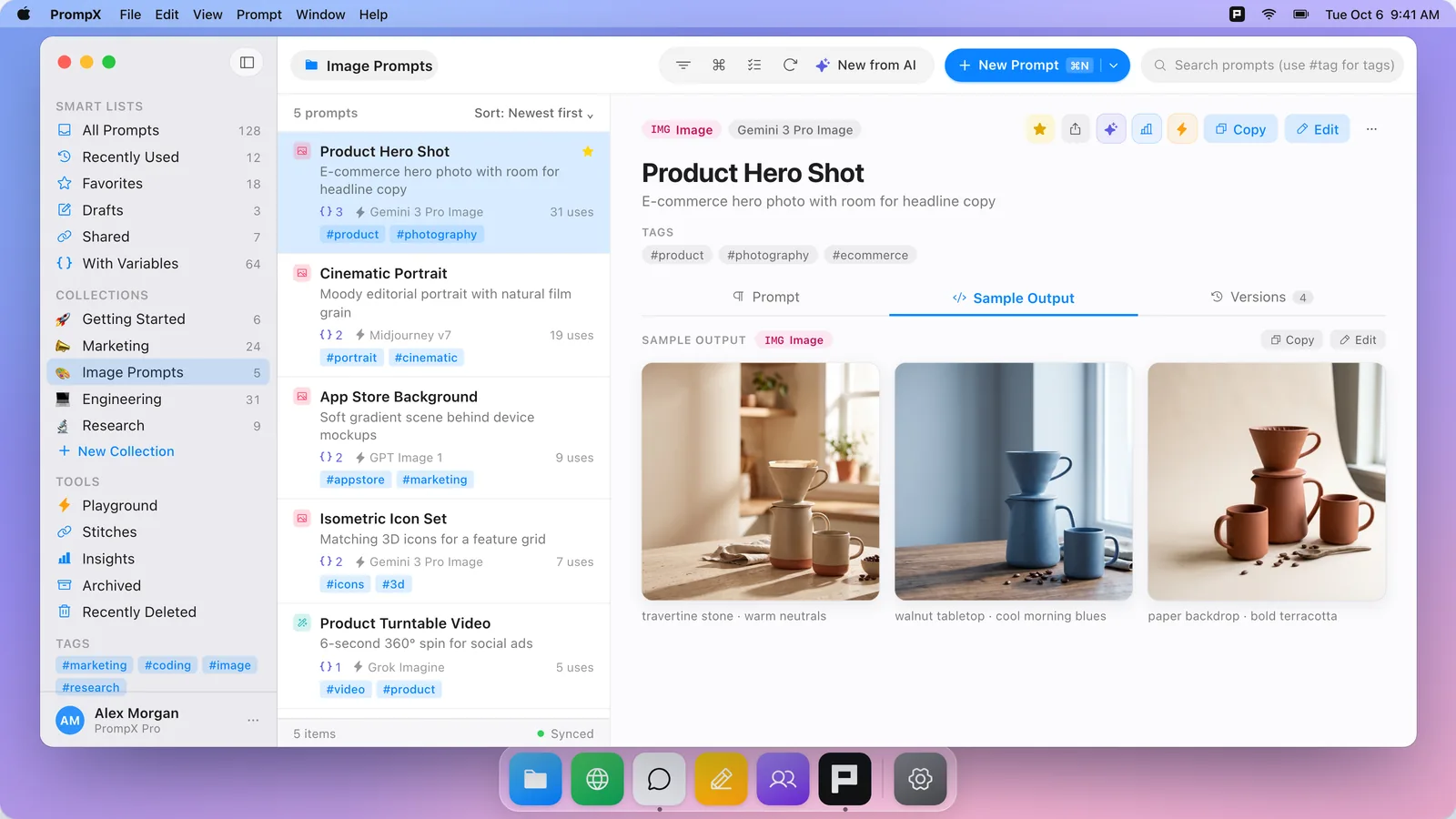Select Product Turntable Video prompt
This screenshot has width=1456, height=819.
click(444, 655)
